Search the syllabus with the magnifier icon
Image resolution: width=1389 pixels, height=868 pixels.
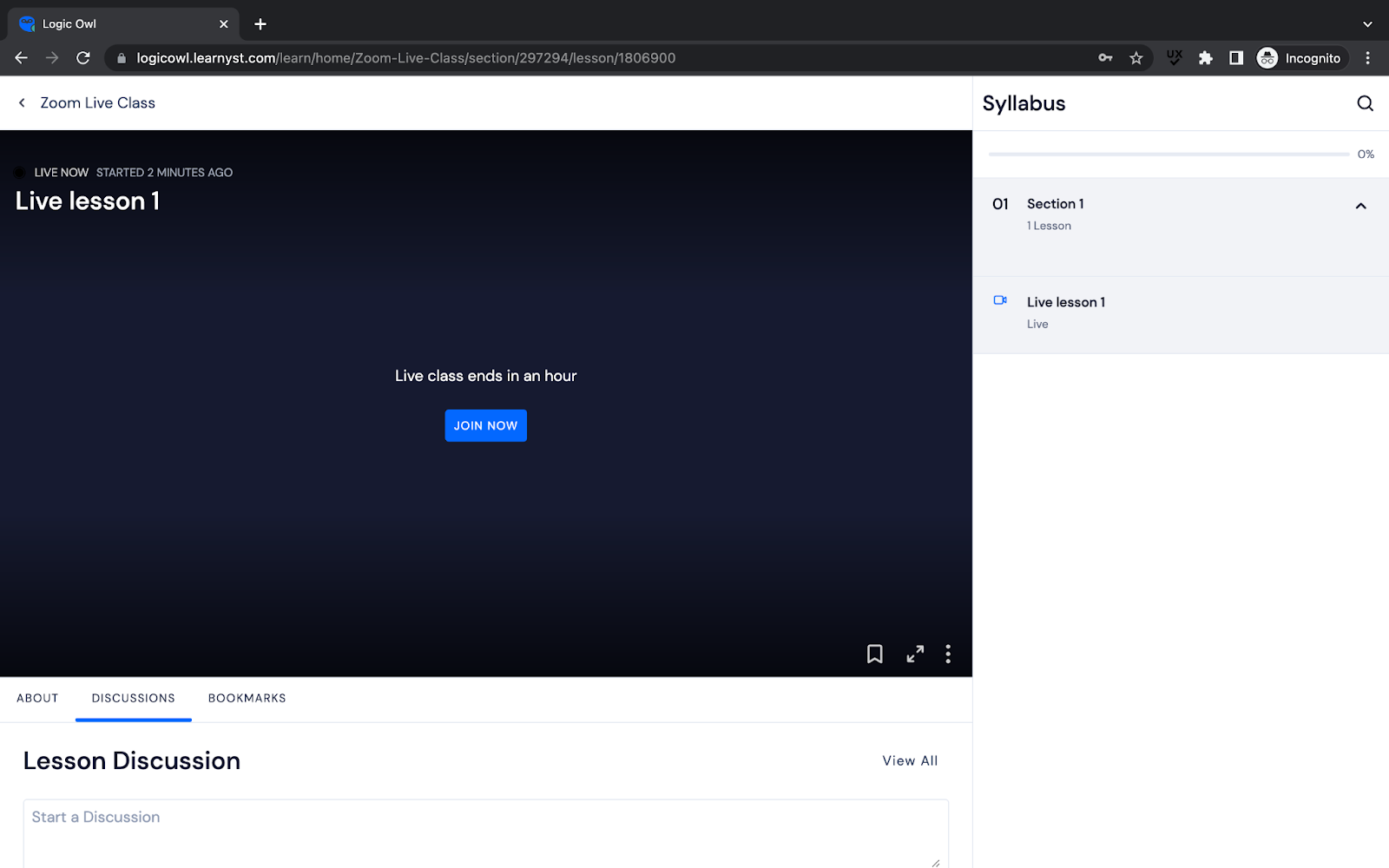coord(1365,103)
